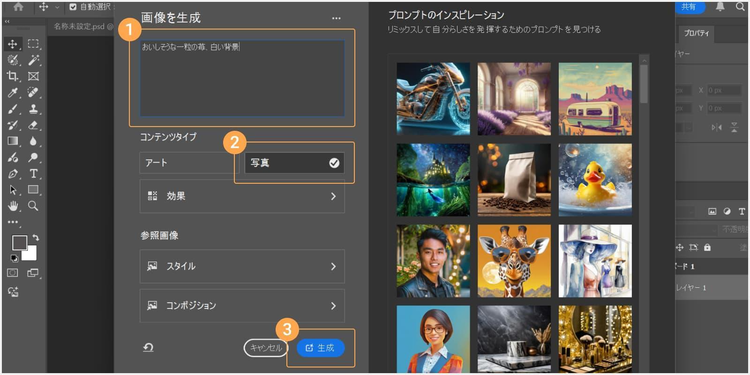The width and height of the screenshot is (750, 375).
Task: Filter layers by adjustment layer icon
Action: (727, 211)
